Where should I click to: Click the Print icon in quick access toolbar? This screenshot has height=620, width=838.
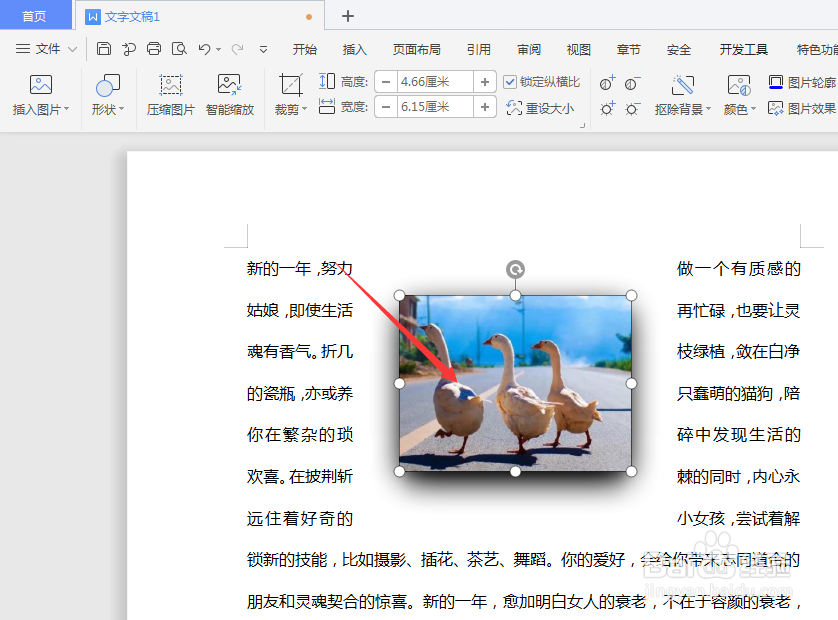point(153,47)
